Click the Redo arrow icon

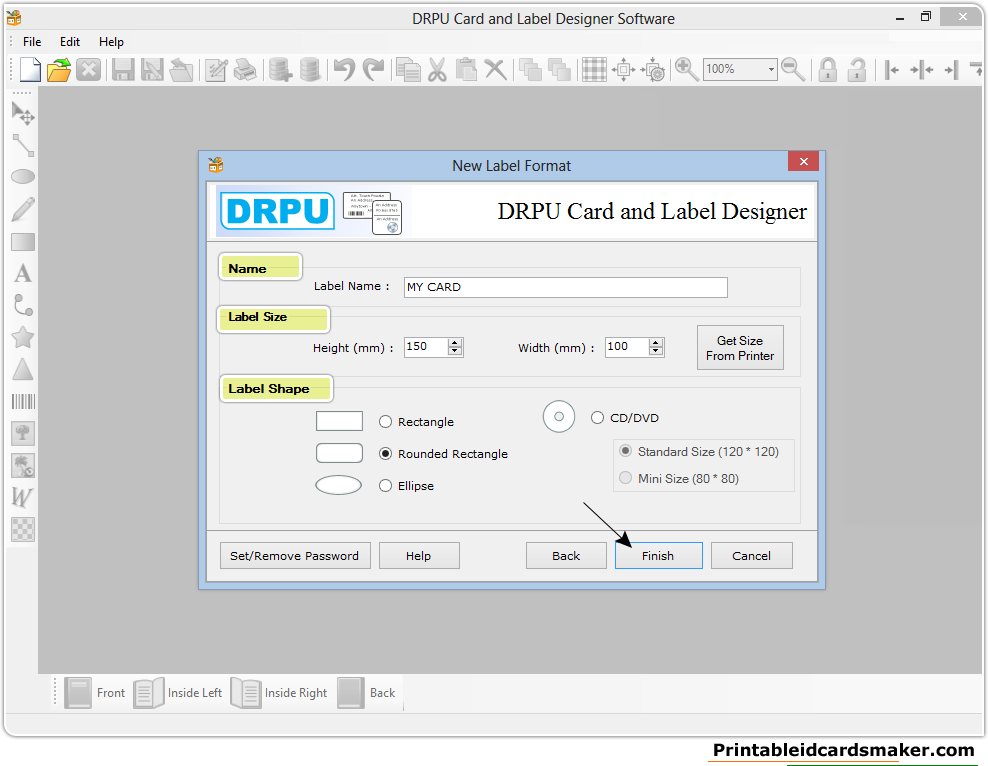374,69
